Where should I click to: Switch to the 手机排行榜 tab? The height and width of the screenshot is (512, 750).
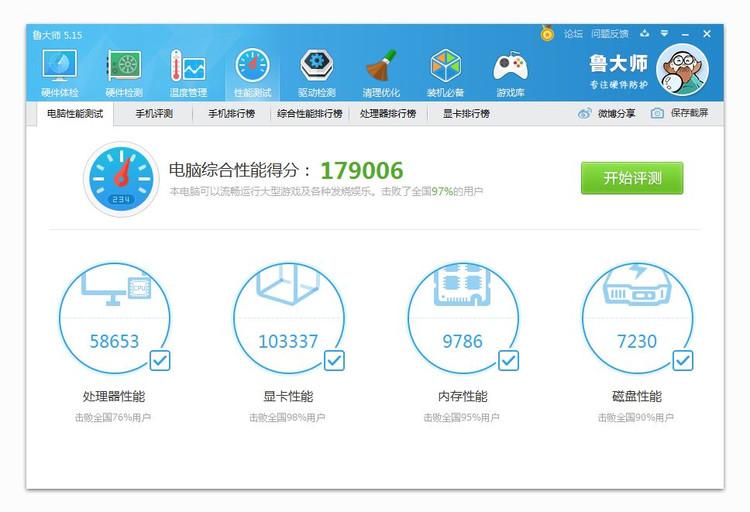[232, 114]
